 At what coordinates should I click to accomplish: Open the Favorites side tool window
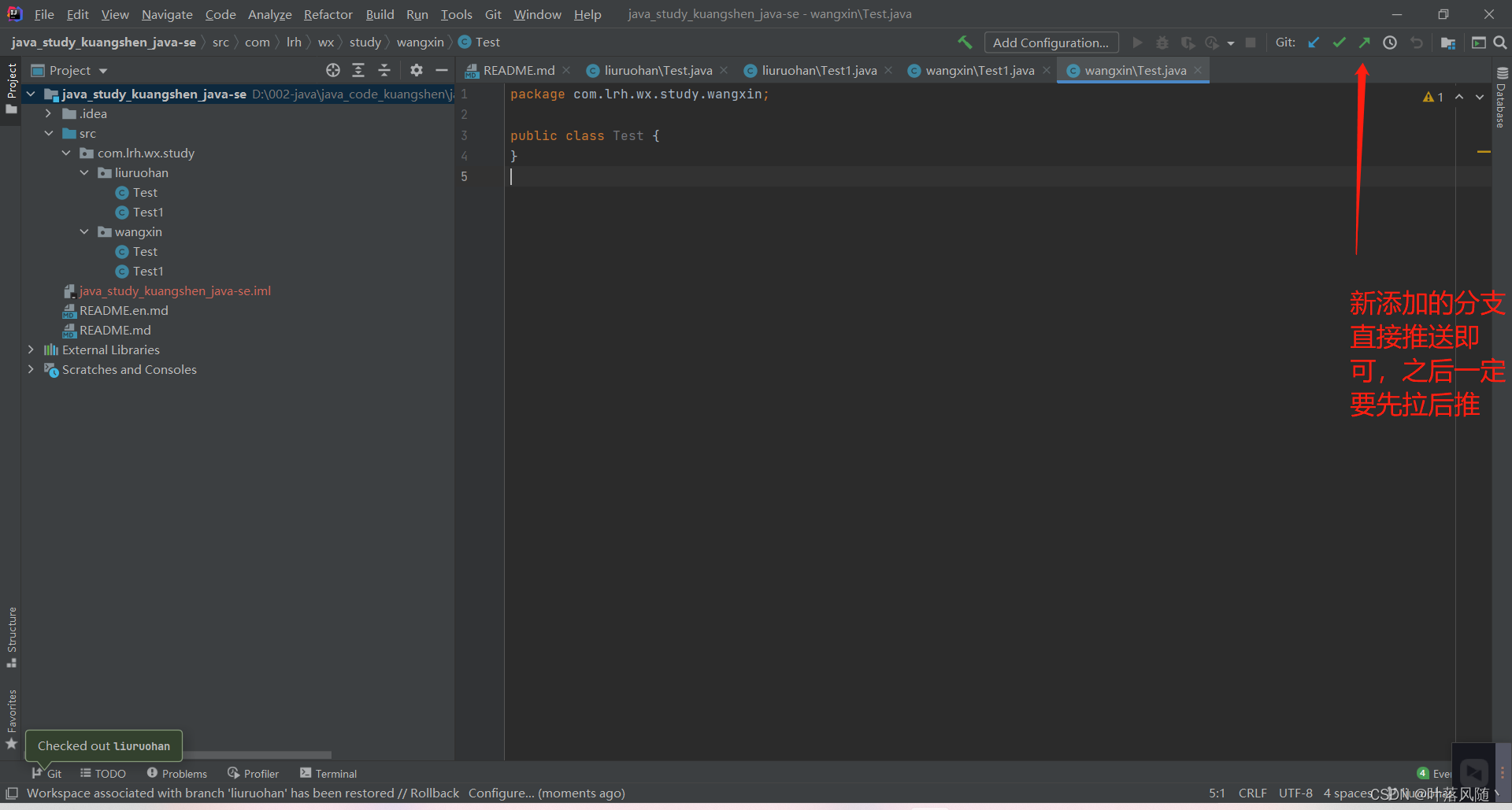[12, 719]
